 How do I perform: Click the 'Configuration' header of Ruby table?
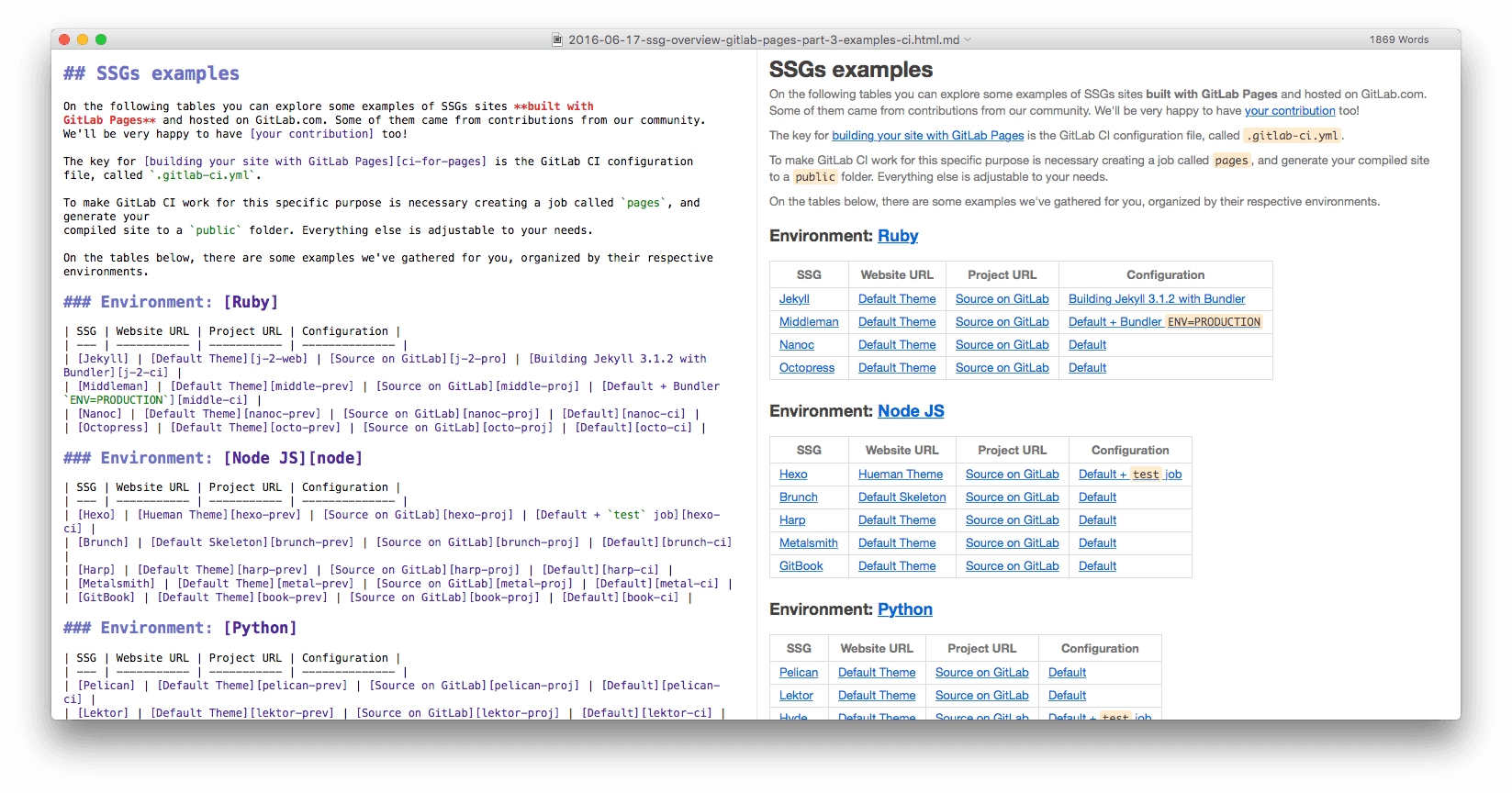click(1165, 274)
